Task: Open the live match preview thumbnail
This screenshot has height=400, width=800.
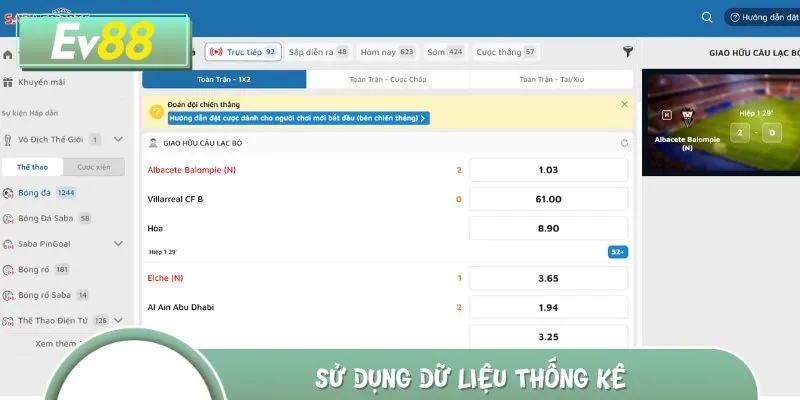Action: 720,122
